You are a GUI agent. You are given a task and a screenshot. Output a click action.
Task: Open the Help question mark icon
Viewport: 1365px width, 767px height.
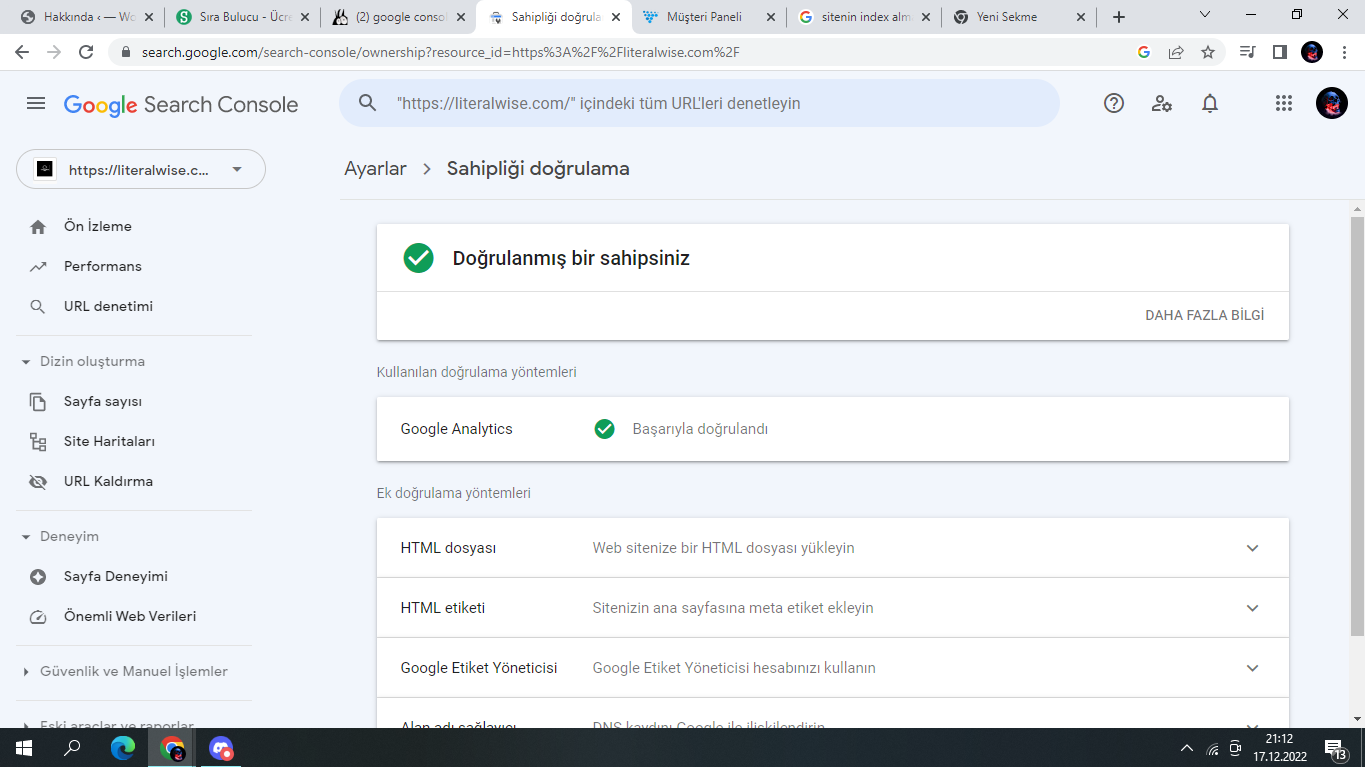(x=1114, y=103)
